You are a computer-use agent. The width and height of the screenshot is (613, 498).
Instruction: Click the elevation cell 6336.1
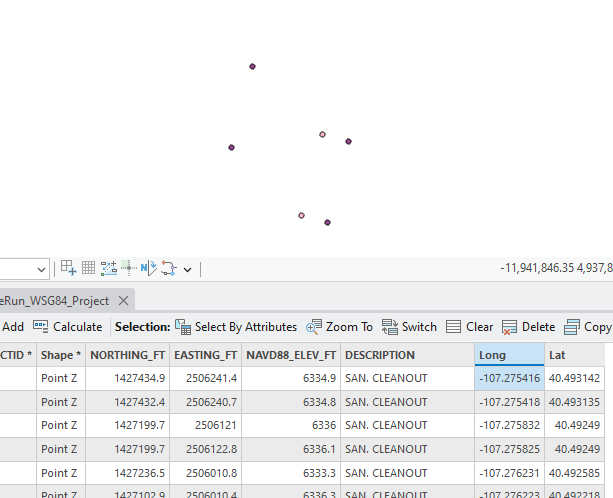point(291,449)
